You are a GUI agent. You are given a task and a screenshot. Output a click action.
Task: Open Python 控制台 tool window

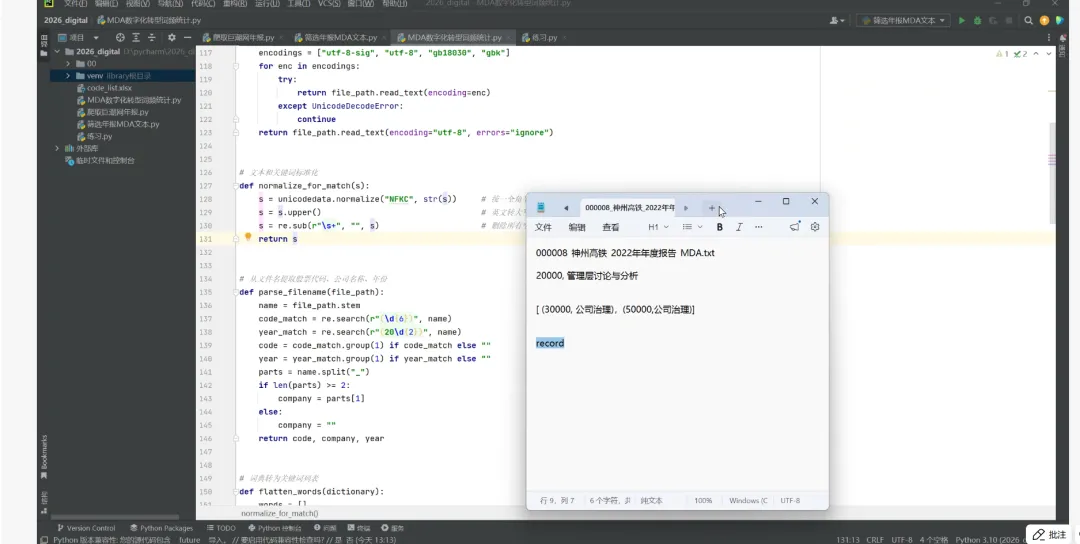274,528
